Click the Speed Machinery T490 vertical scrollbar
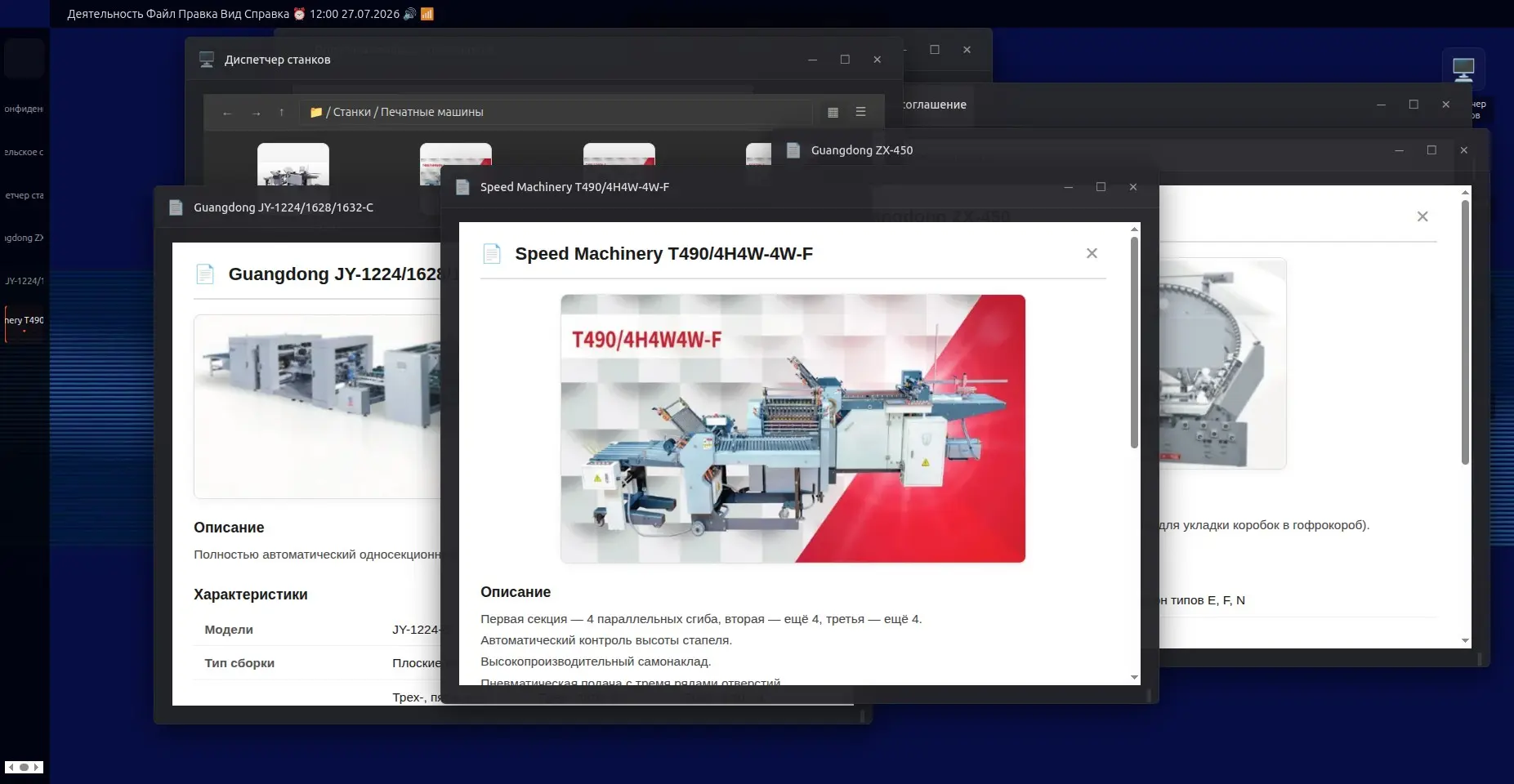The image size is (1514, 784). (x=1134, y=343)
